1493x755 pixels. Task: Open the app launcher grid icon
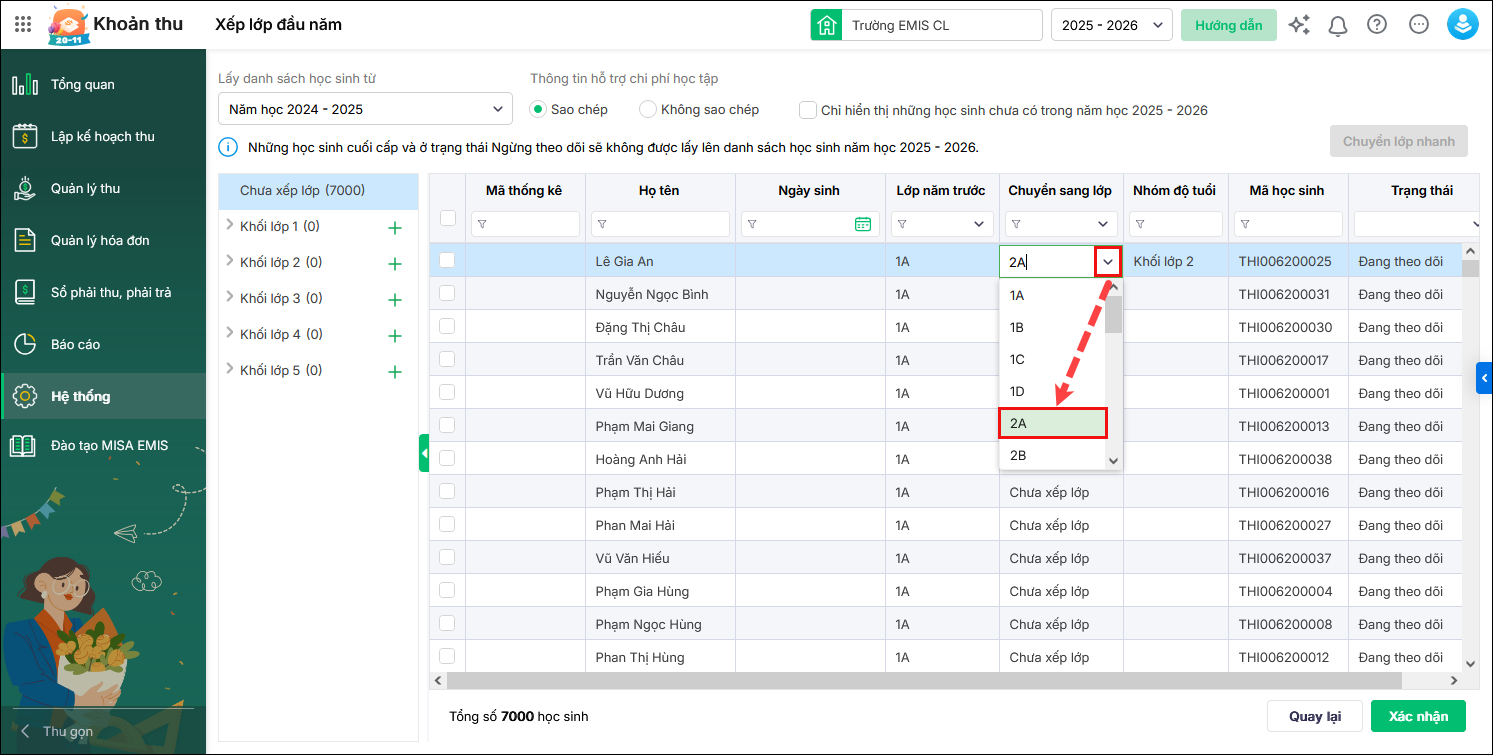pos(23,25)
